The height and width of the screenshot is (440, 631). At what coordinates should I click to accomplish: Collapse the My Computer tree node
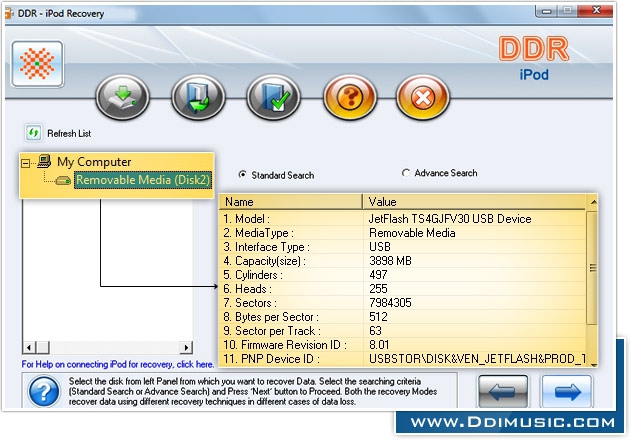click(x=25, y=163)
